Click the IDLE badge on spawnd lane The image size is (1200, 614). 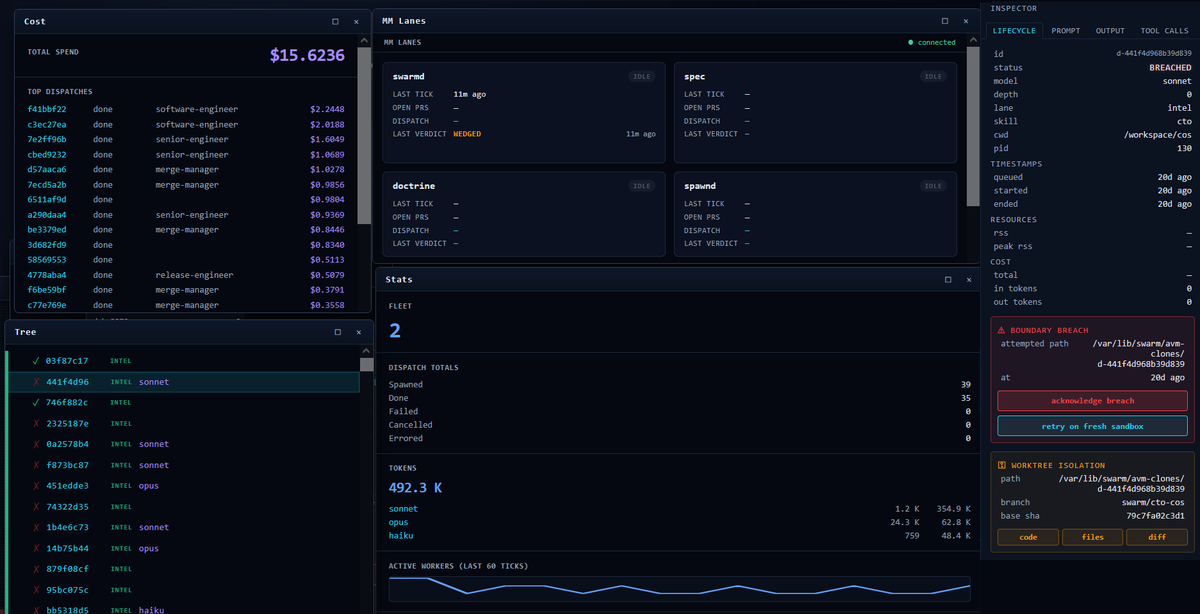pyautogui.click(x=933, y=185)
